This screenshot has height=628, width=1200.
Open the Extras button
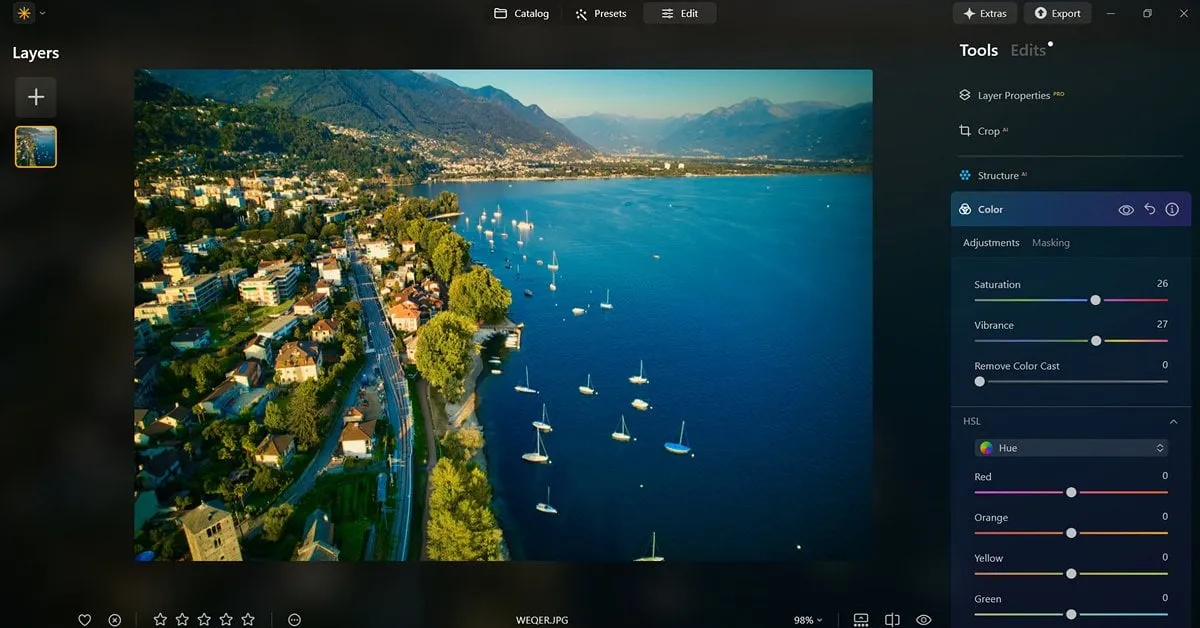click(985, 14)
